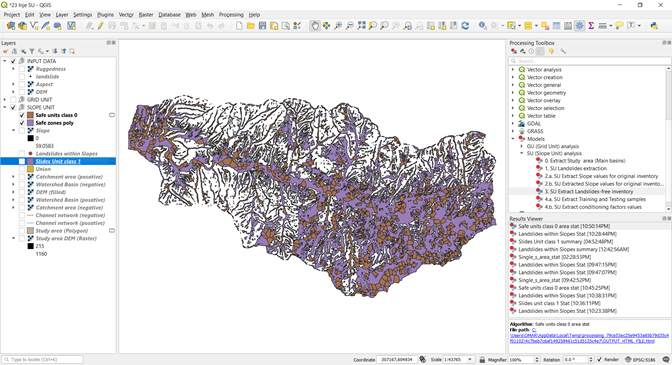Open the Scale dropdown
This screenshot has height=365, width=672.
tap(470, 359)
